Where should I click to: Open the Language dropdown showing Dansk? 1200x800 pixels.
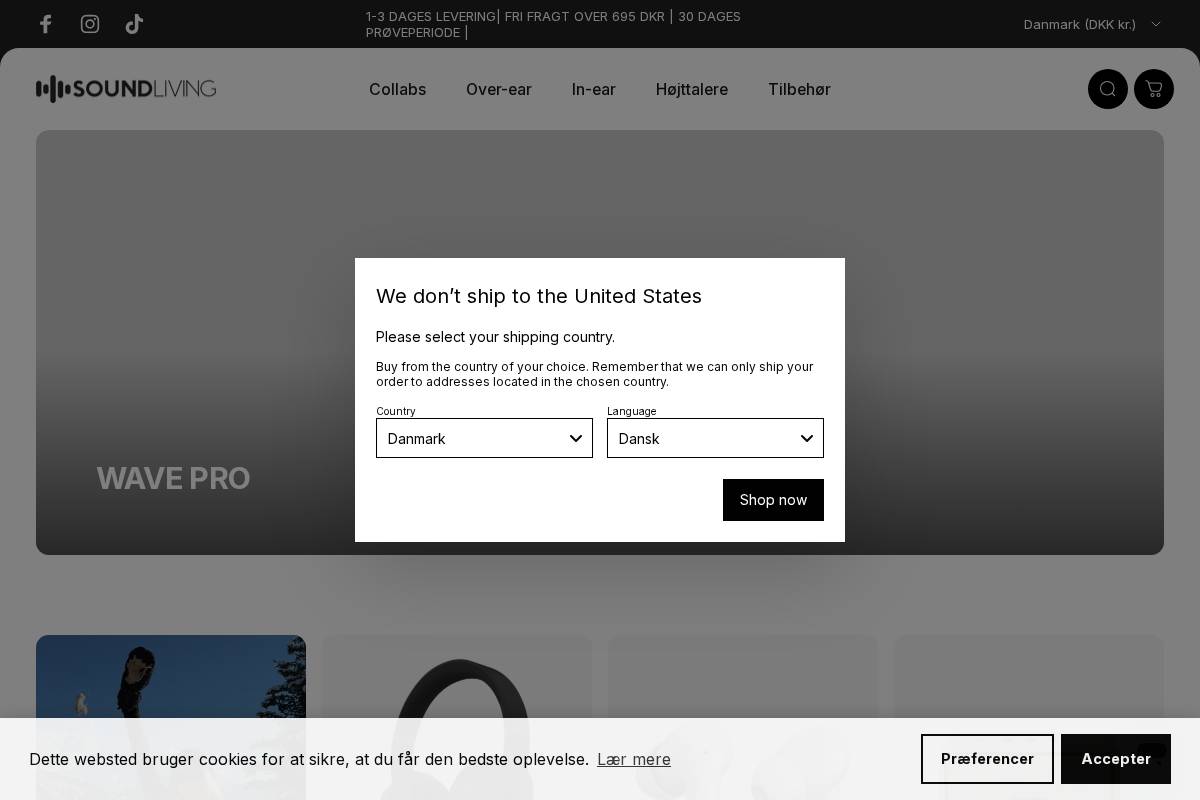point(715,438)
